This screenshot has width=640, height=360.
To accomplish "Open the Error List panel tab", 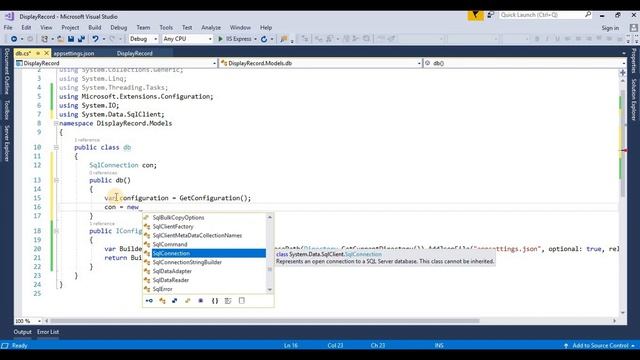I will [x=48, y=332].
